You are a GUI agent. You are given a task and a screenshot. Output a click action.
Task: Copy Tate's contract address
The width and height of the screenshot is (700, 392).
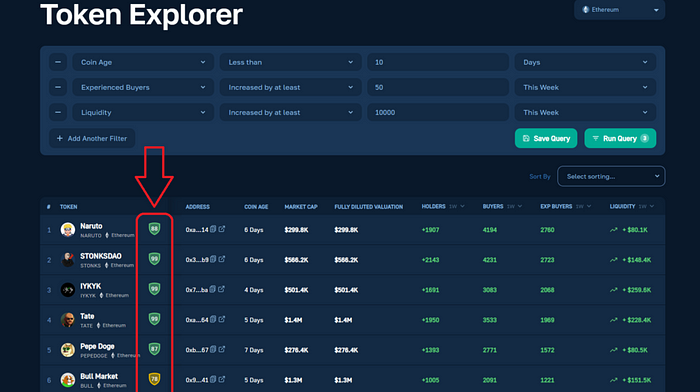coord(213,319)
